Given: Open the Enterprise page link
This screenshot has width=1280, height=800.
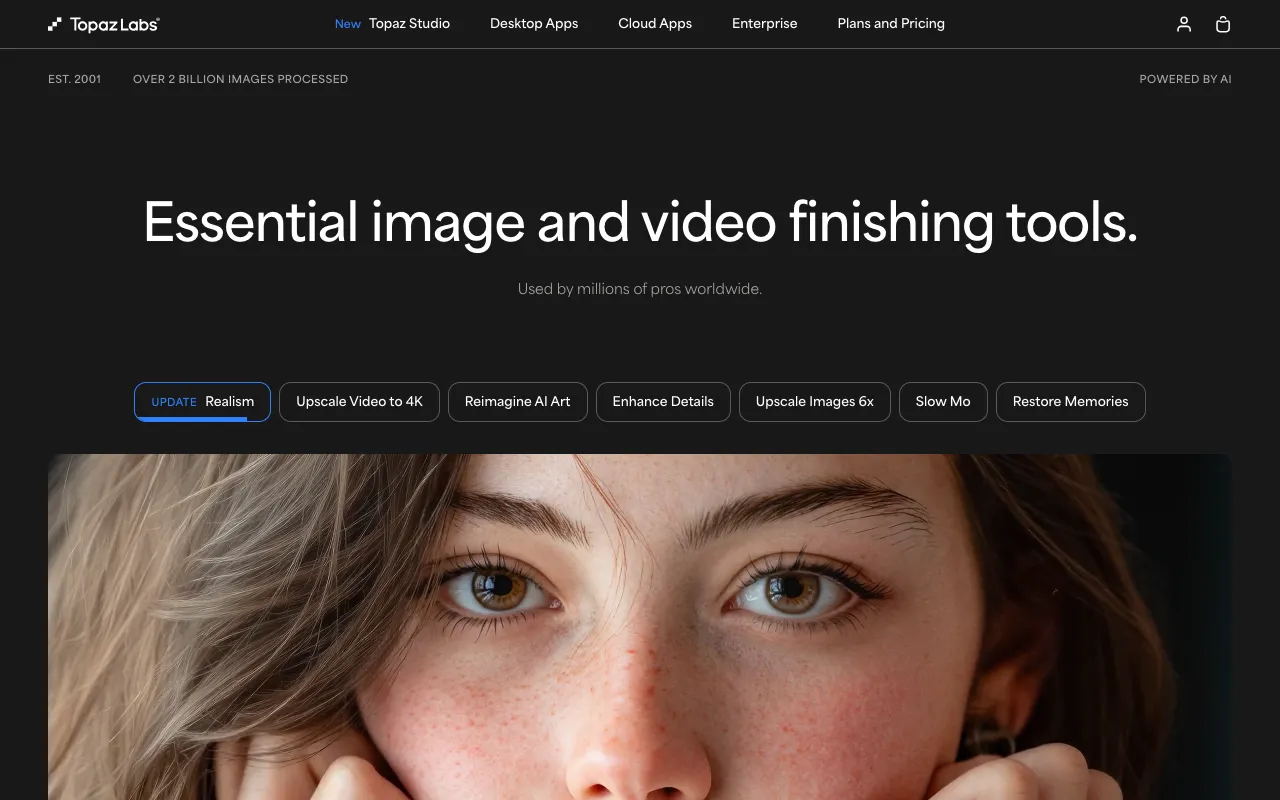Looking at the screenshot, I should pos(764,23).
